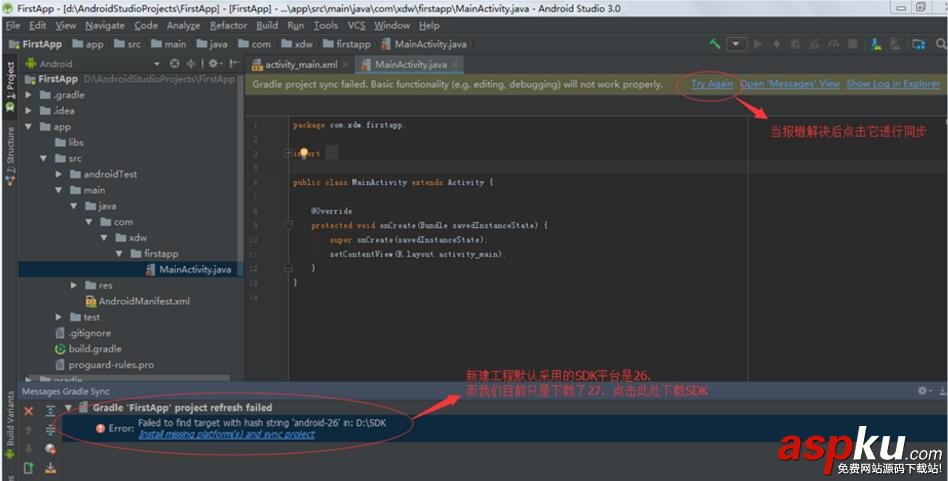Expand the res folder
The width and height of the screenshot is (948, 481).
coord(74,285)
